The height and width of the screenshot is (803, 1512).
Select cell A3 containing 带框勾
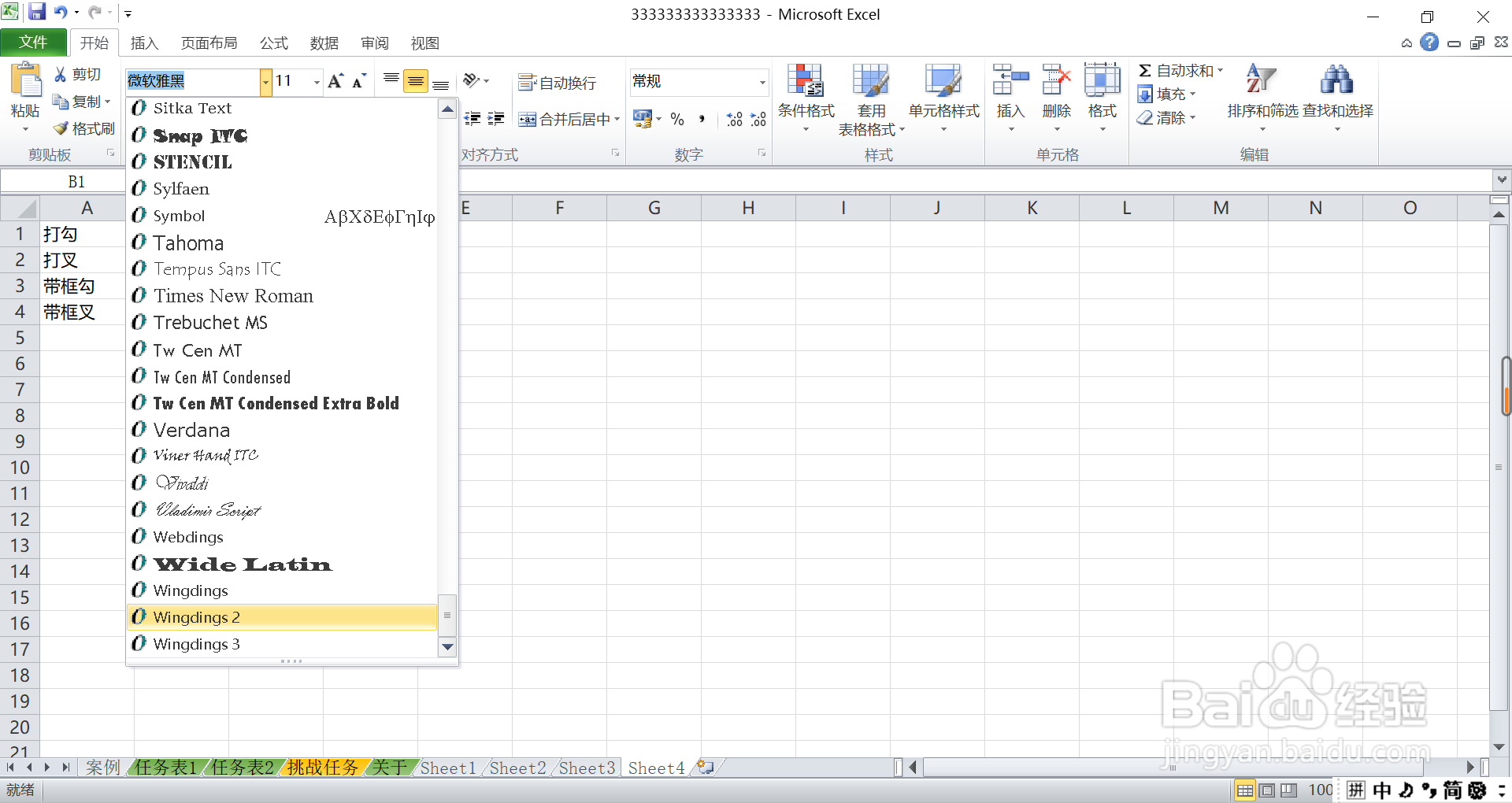[x=83, y=286]
